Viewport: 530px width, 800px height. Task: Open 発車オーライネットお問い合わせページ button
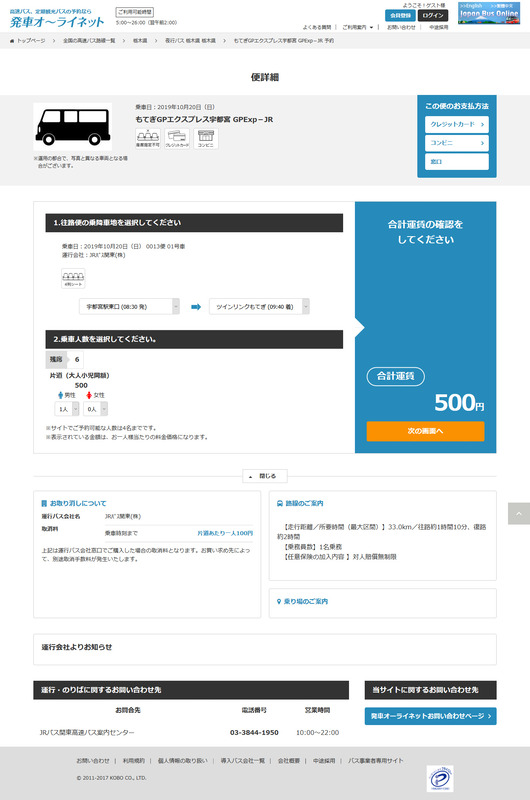point(431,716)
